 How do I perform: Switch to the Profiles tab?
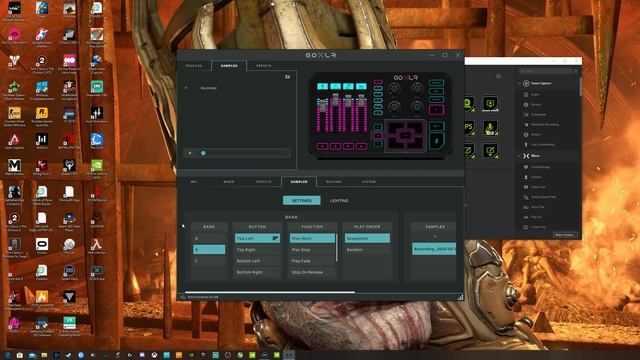pos(194,66)
